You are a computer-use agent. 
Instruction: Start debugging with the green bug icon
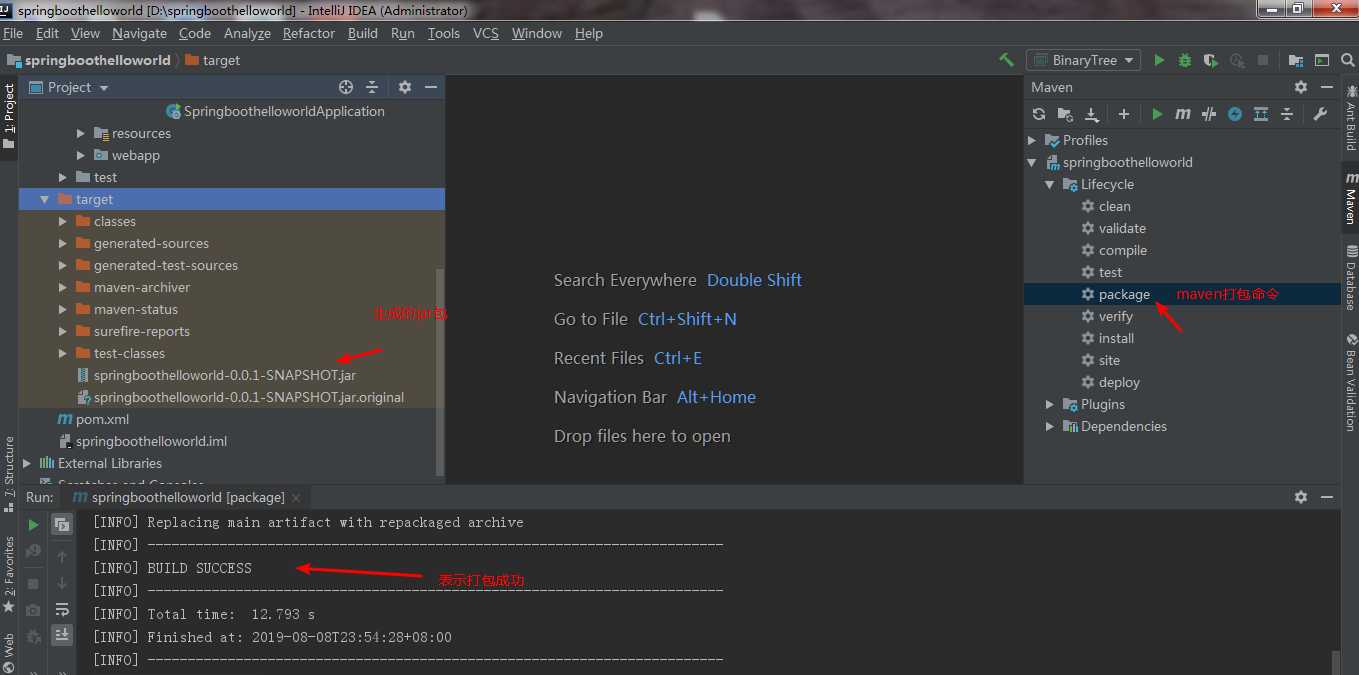1185,60
